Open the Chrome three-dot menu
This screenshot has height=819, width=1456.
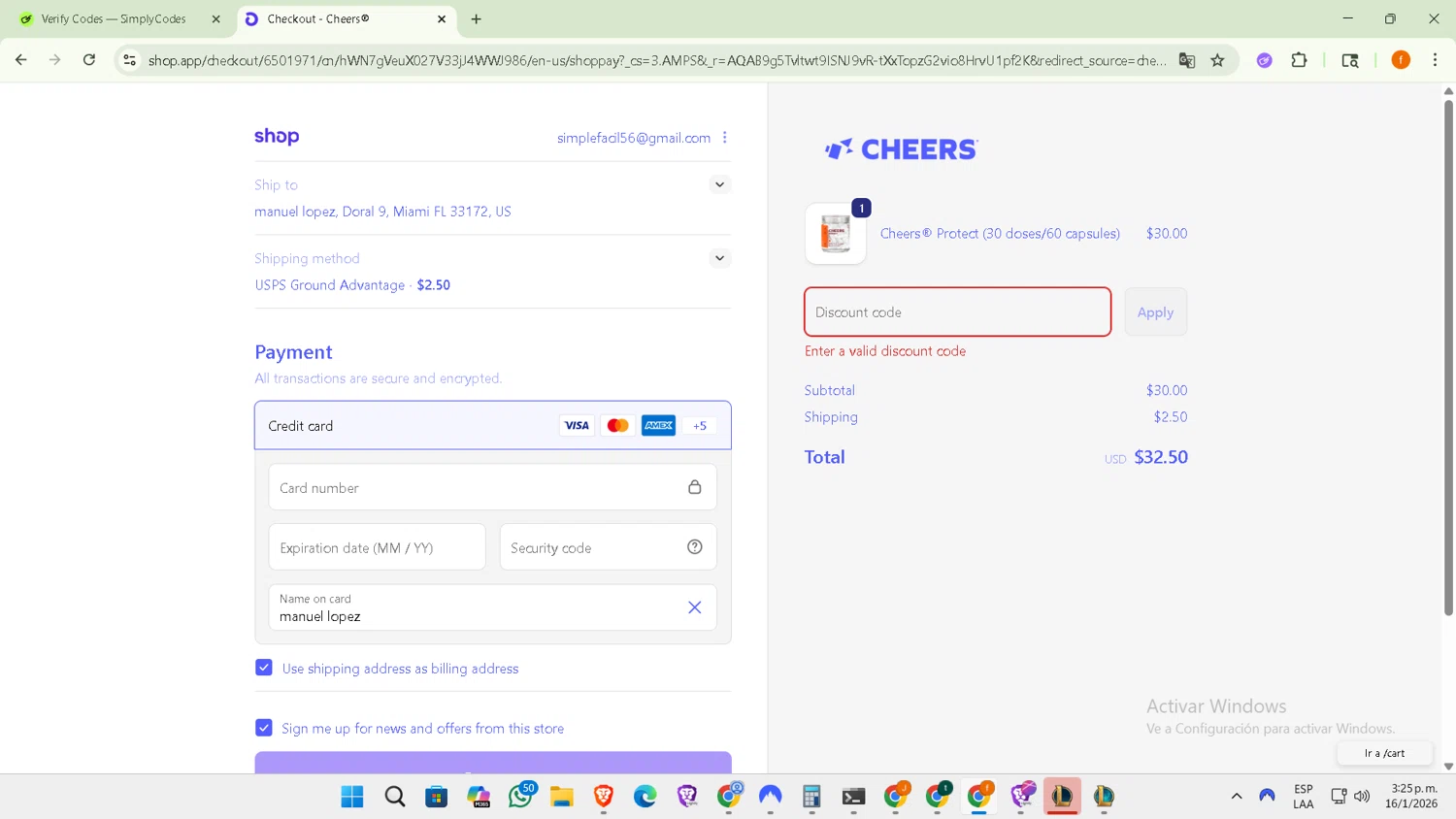pyautogui.click(x=1435, y=60)
